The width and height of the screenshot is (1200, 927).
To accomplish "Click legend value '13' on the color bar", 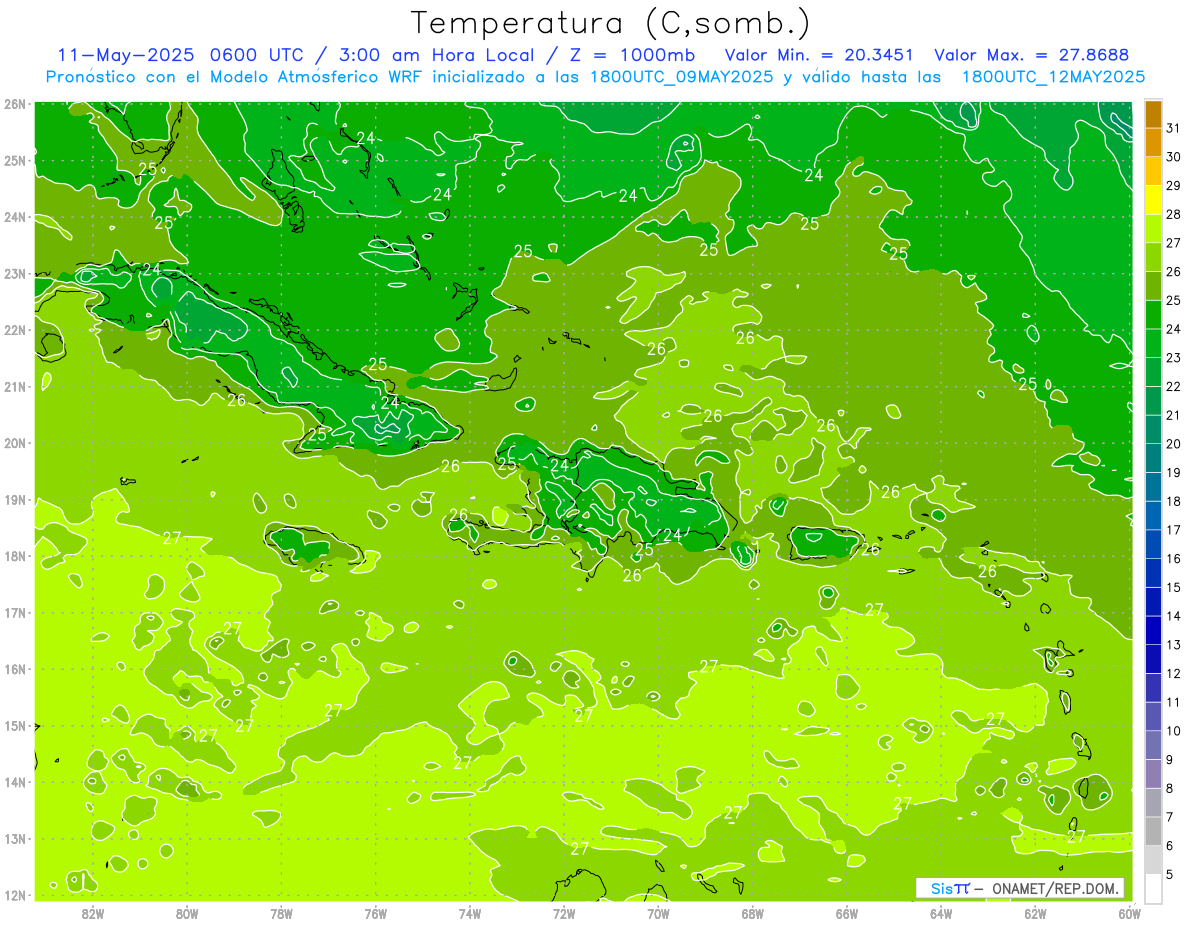I will [x=1173, y=645].
